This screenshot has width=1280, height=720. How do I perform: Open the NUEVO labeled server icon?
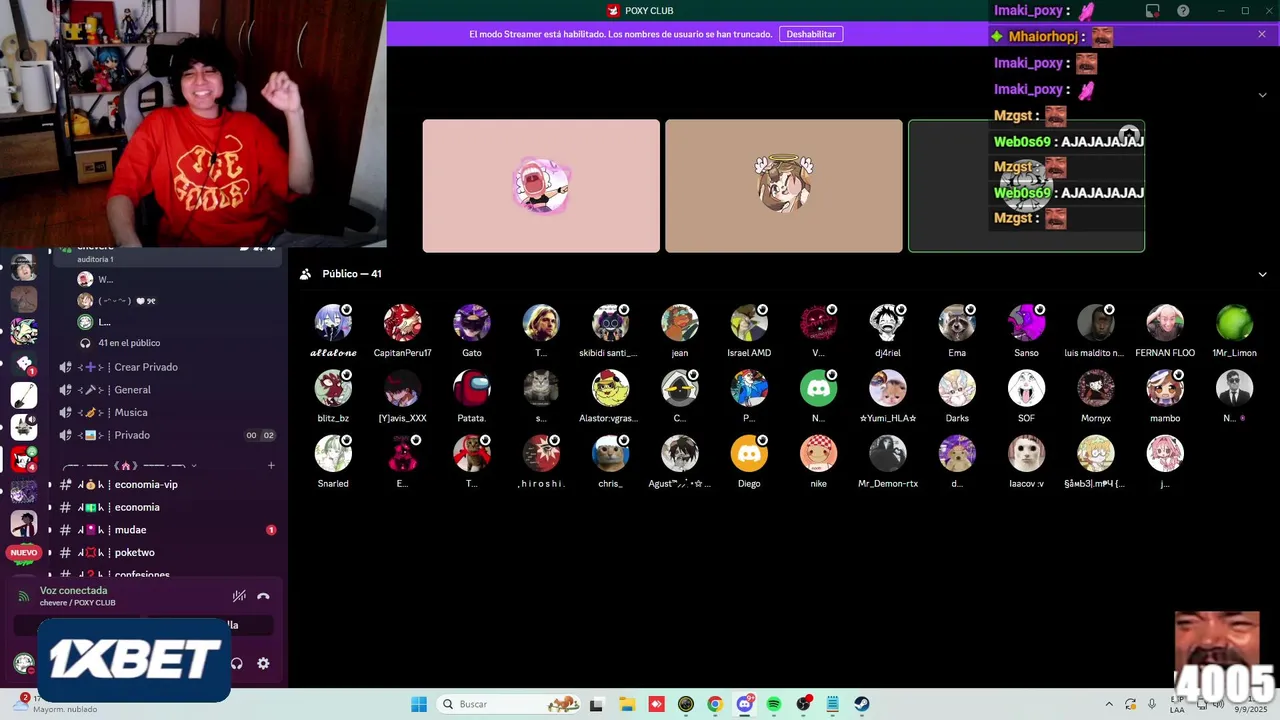click(x=24, y=552)
